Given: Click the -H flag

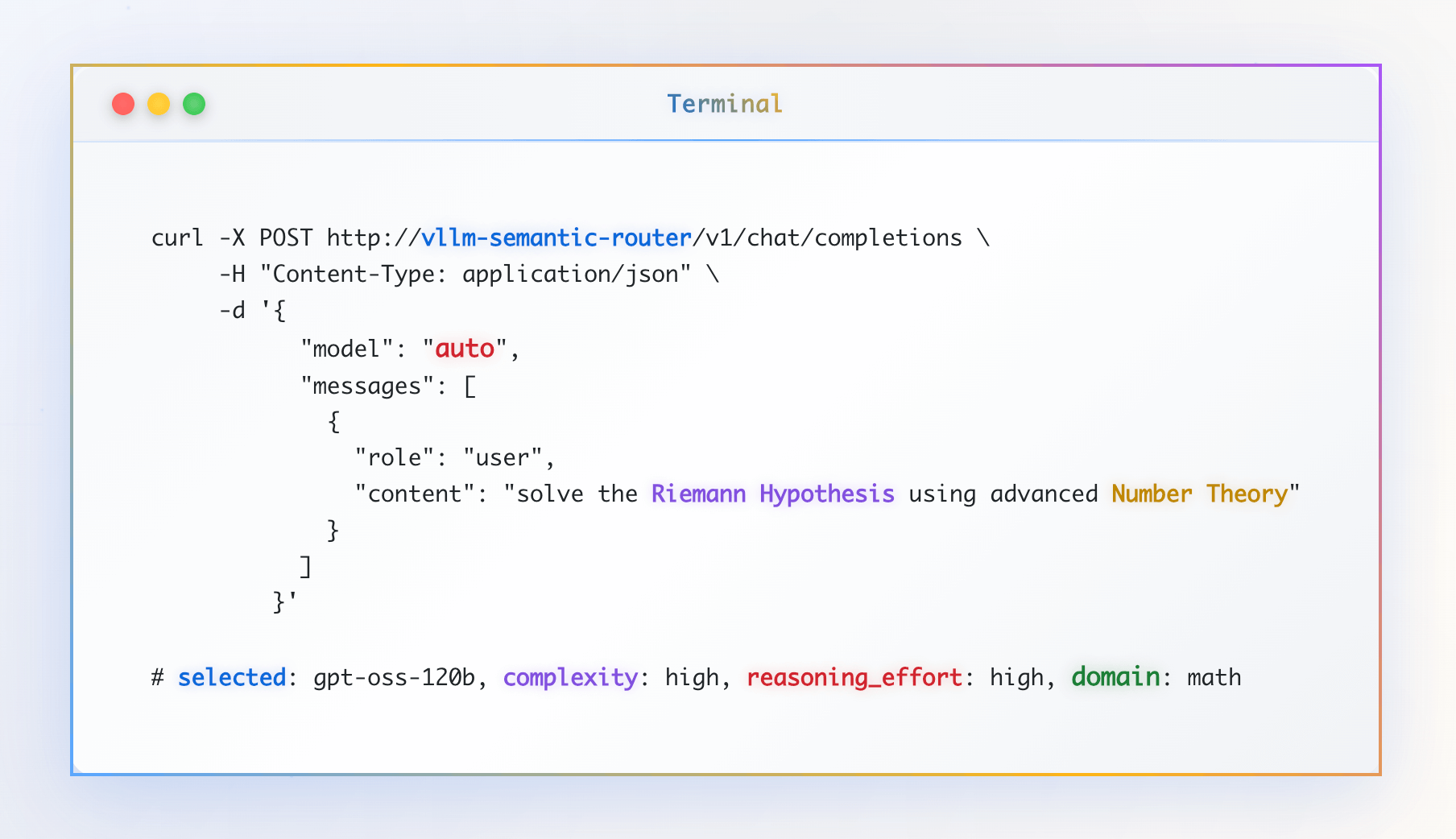Looking at the screenshot, I should (x=232, y=275).
